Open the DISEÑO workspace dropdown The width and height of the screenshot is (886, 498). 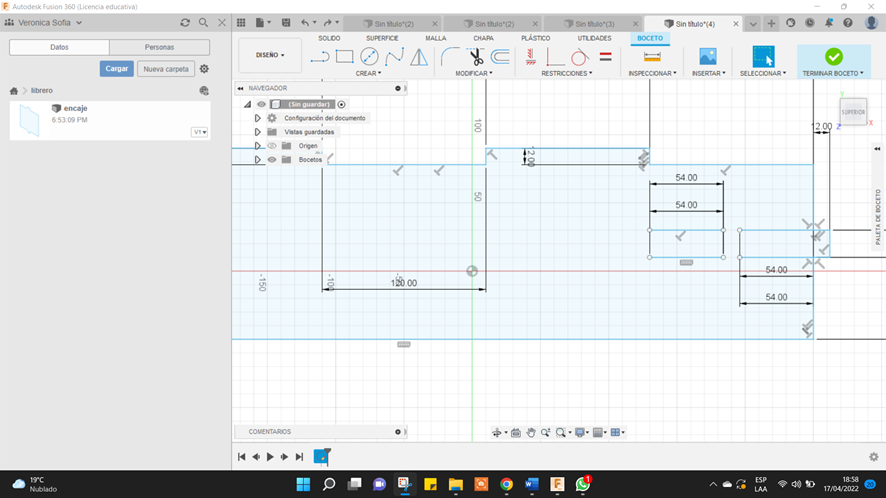[x=270, y=55]
